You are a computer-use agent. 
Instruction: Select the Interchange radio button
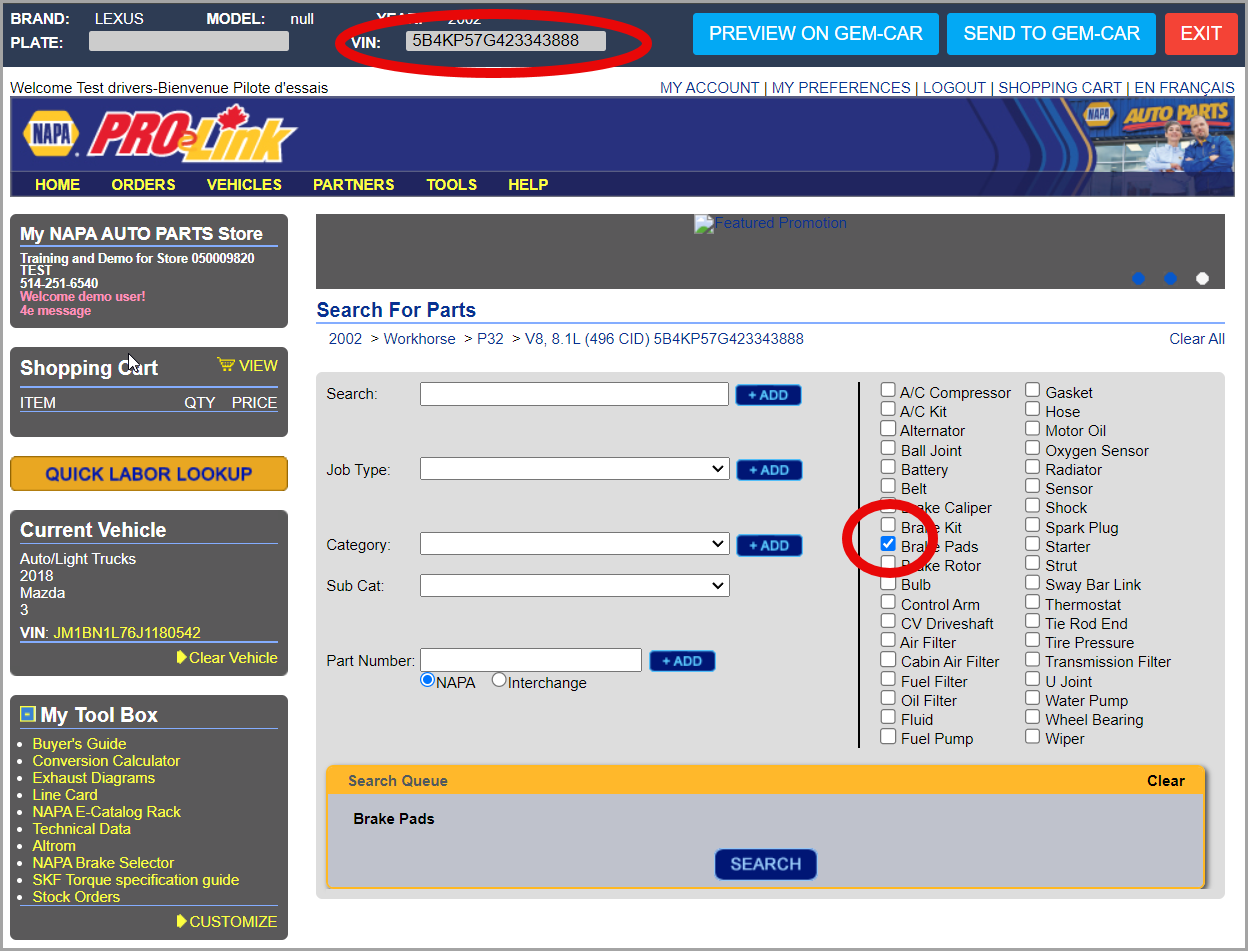coord(499,680)
